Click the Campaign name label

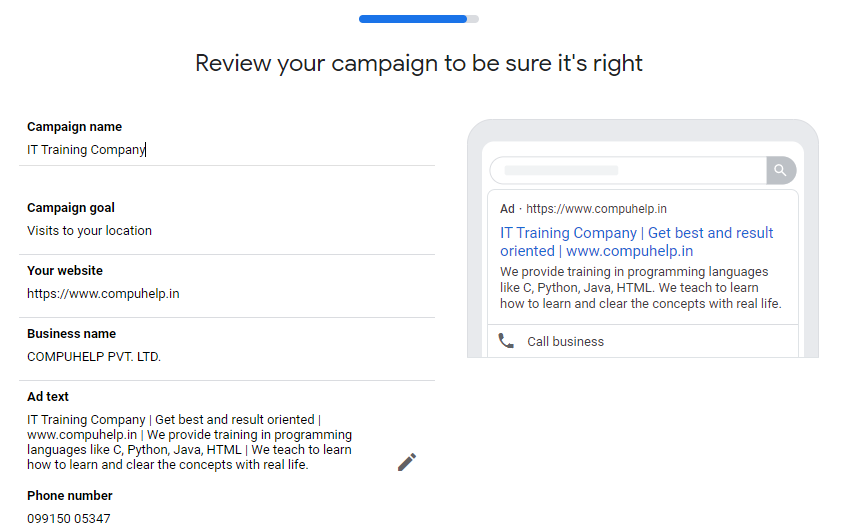(74, 127)
